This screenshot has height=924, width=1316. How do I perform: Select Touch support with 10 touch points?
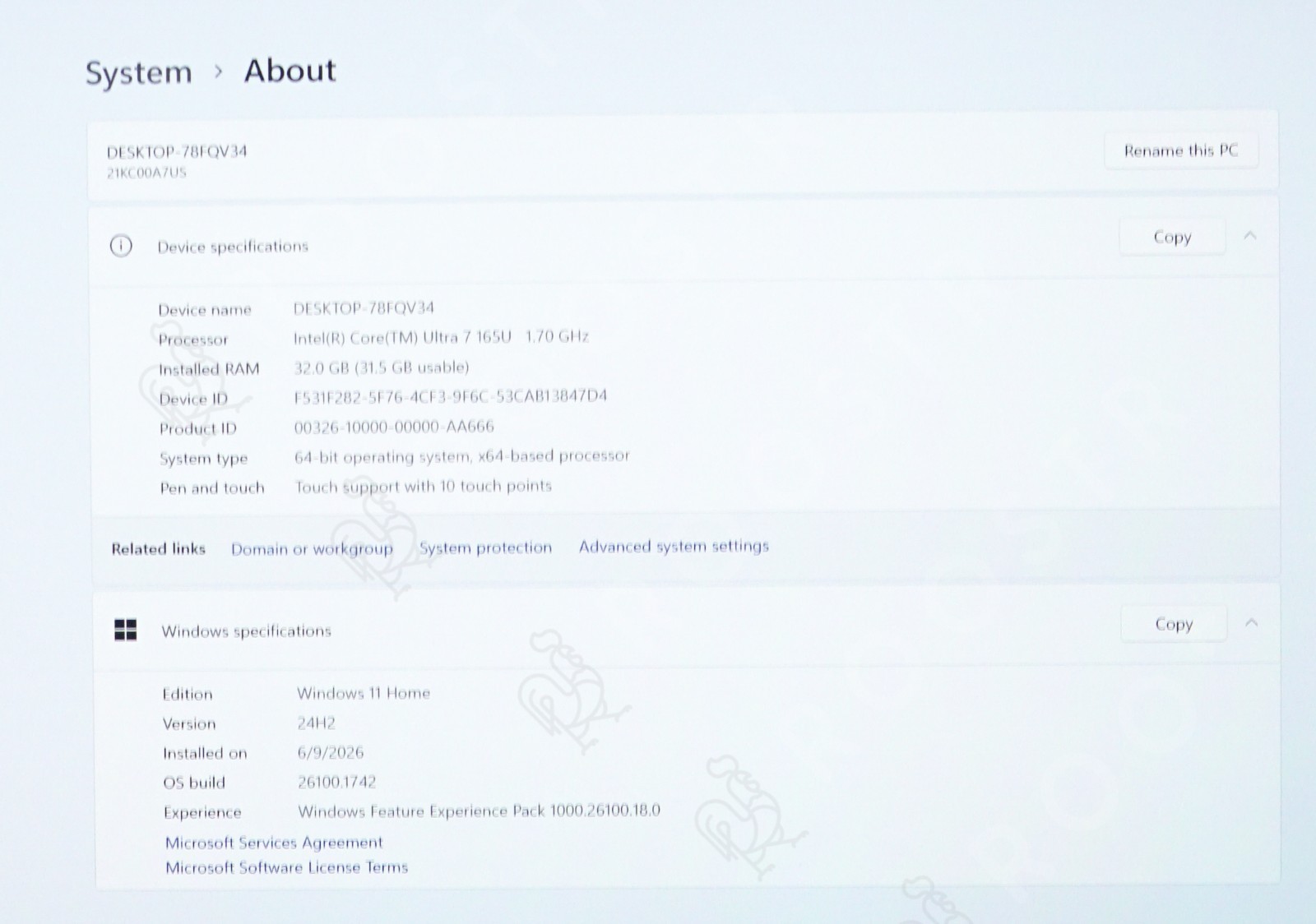[x=424, y=486]
